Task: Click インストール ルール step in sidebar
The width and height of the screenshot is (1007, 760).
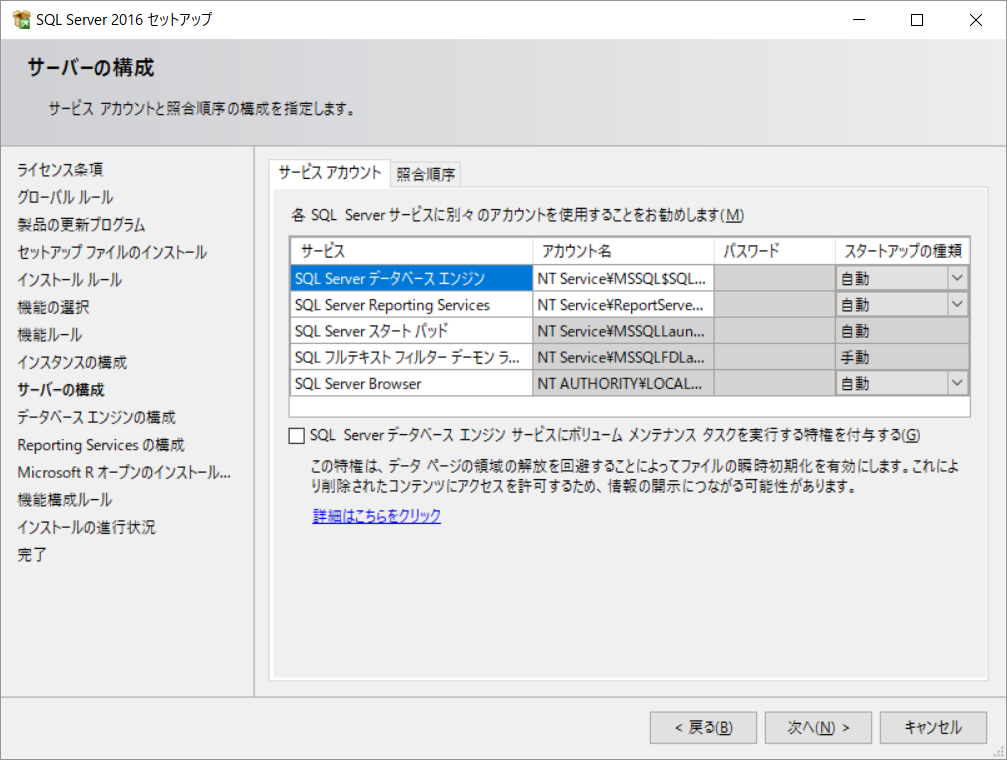Action: [x=69, y=280]
